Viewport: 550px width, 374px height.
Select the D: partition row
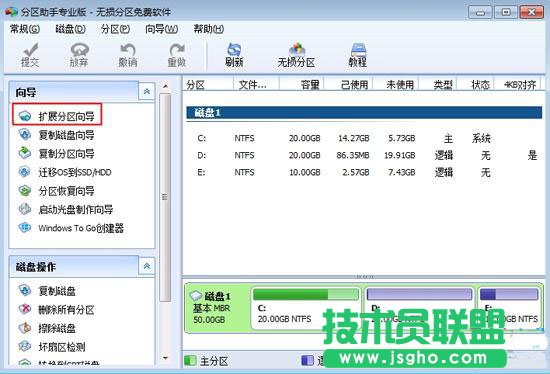coord(364,155)
